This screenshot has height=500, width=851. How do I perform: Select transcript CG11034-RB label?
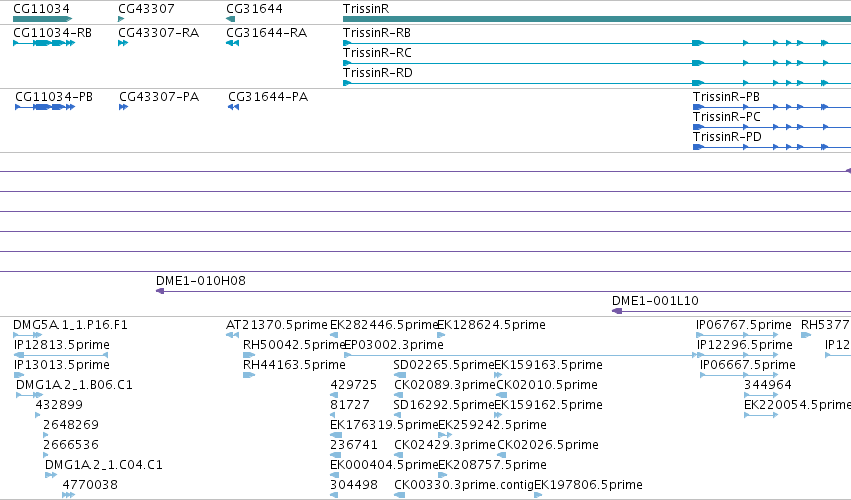tap(53, 33)
